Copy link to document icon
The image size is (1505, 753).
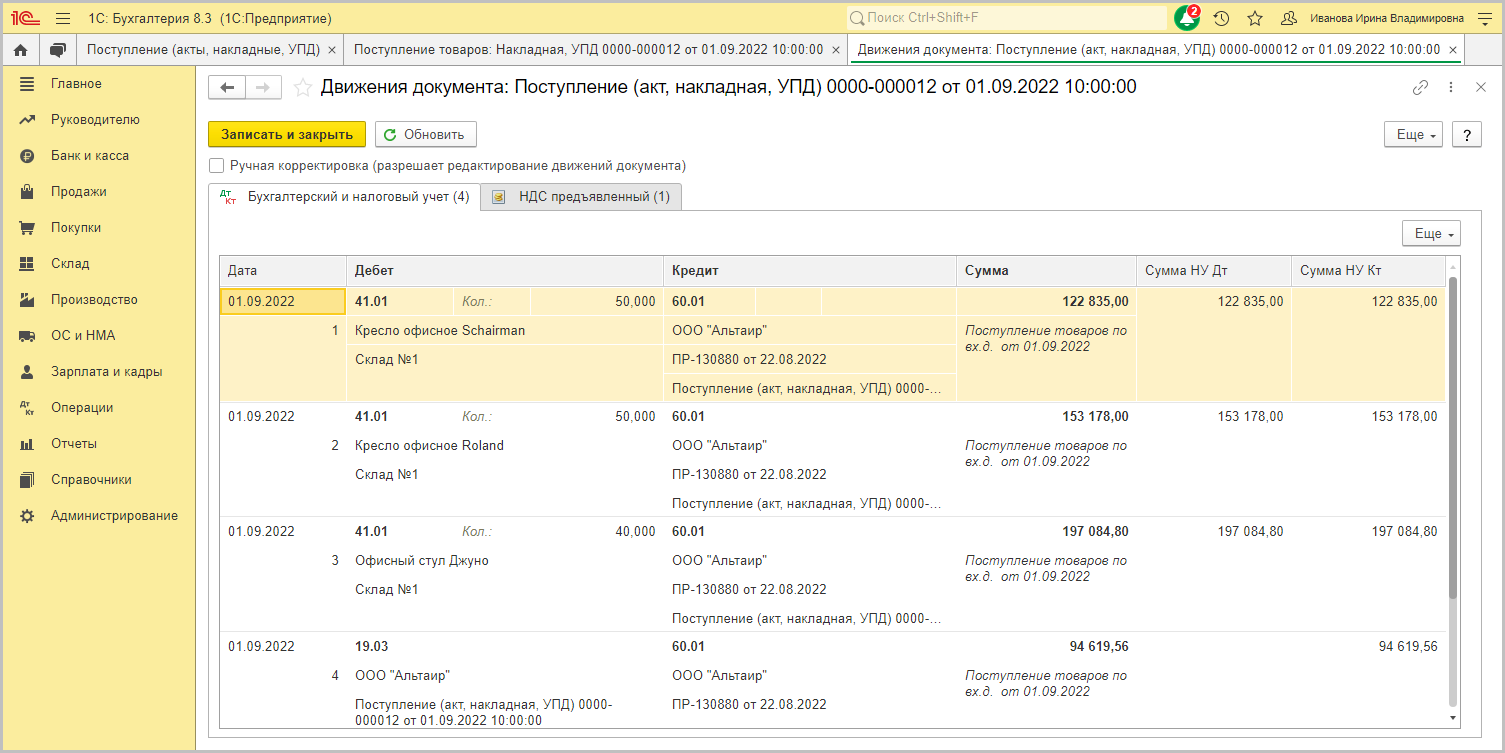1420,88
